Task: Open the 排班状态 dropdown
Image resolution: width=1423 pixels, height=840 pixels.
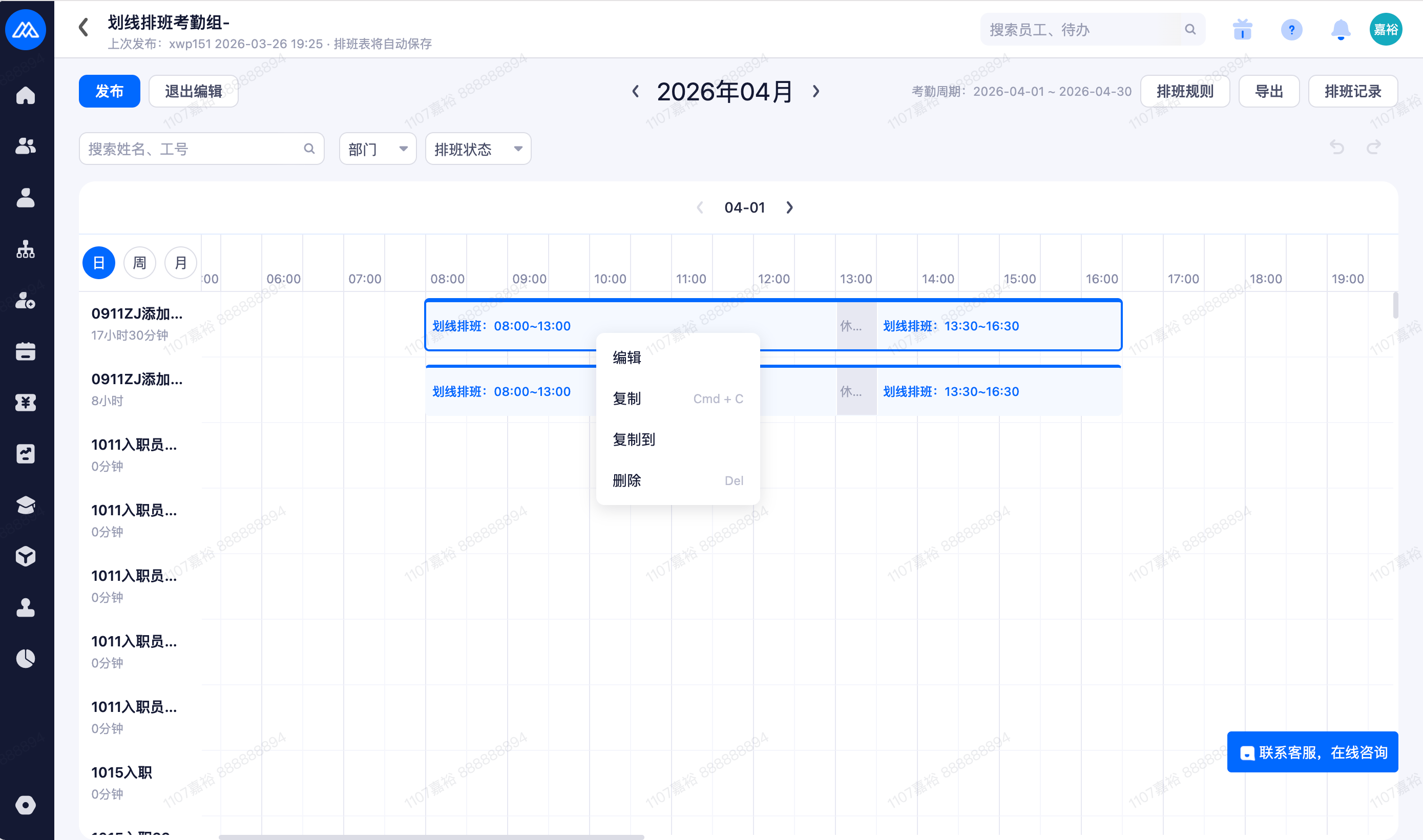Action: coord(478,149)
